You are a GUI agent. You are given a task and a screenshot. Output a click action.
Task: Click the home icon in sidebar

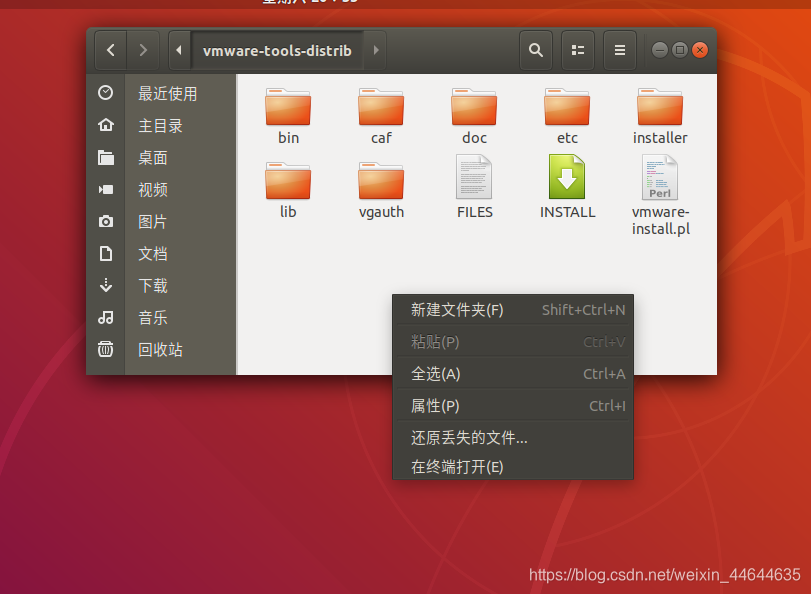[x=106, y=125]
